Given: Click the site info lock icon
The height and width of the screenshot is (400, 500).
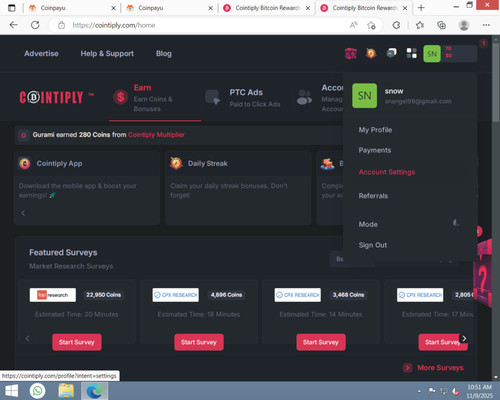Looking at the screenshot, I should pyautogui.click(x=61, y=25).
